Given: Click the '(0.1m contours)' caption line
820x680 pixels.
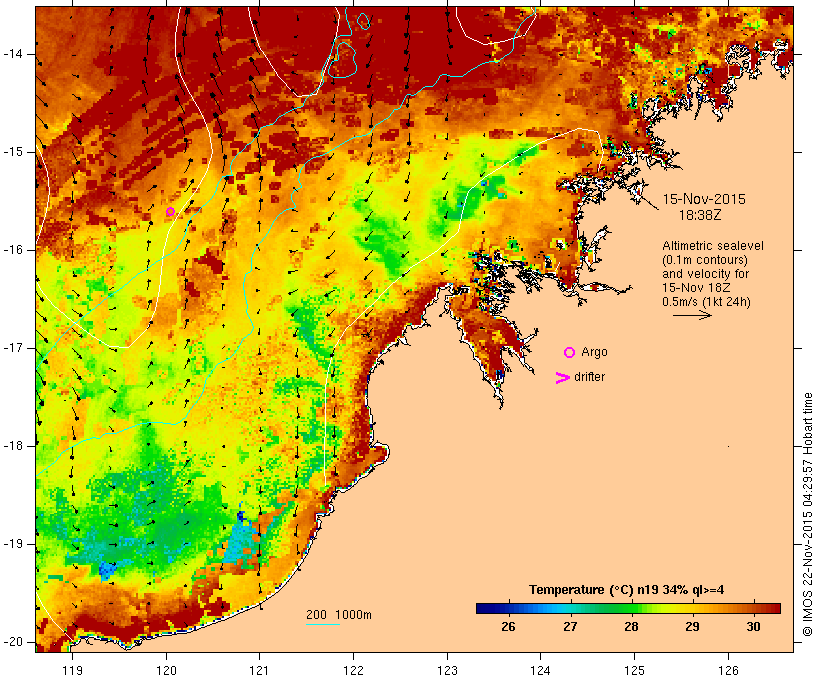Looking at the screenshot, I should click(x=705, y=260).
